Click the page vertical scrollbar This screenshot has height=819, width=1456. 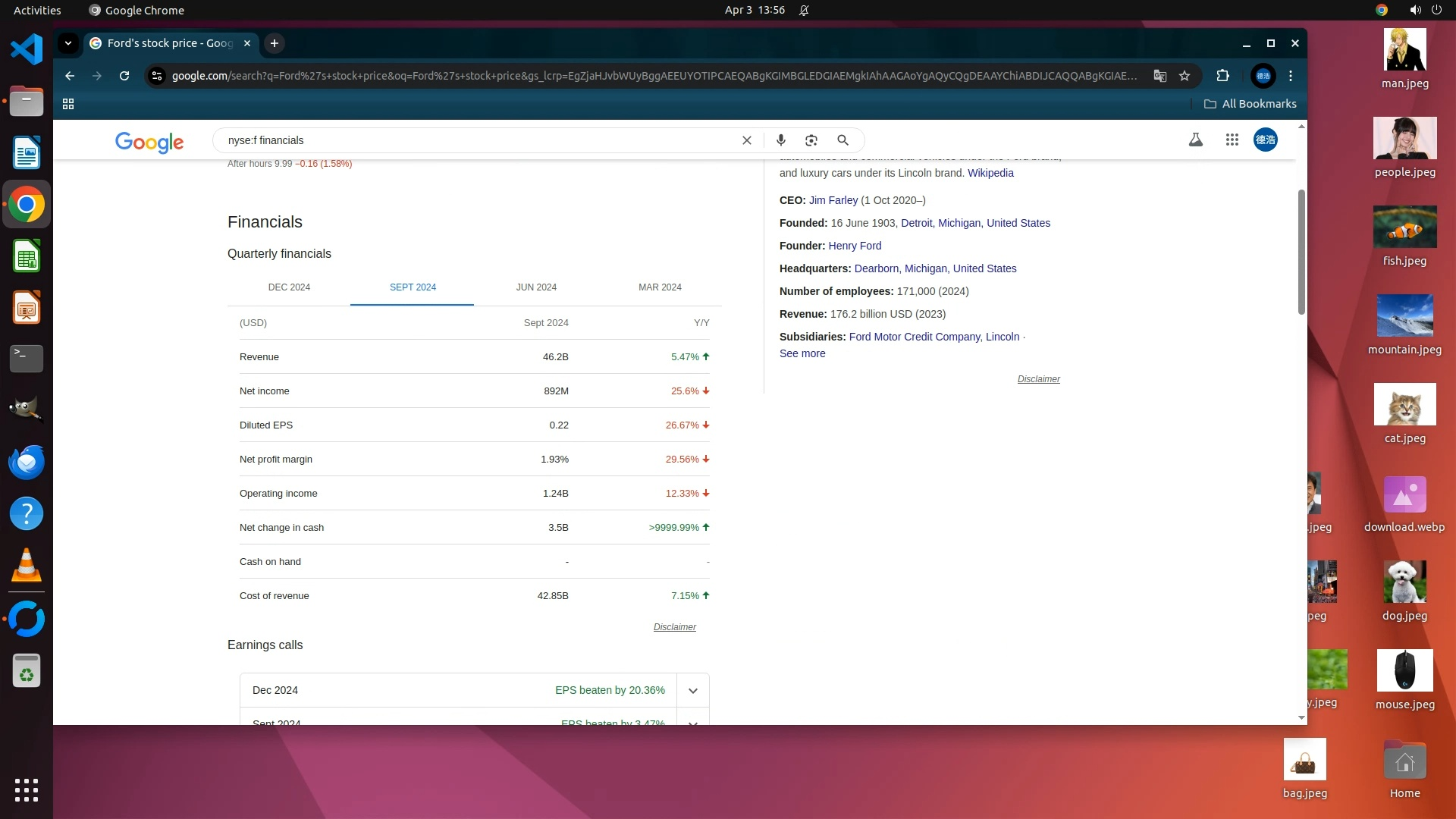click(1301, 250)
